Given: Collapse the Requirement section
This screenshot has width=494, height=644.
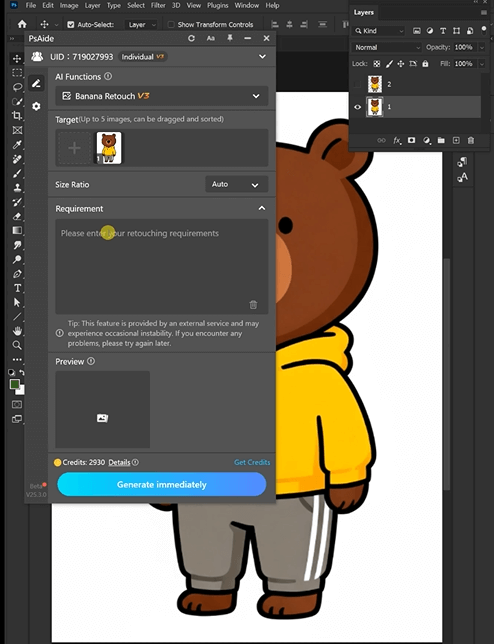Looking at the screenshot, I should [262, 208].
